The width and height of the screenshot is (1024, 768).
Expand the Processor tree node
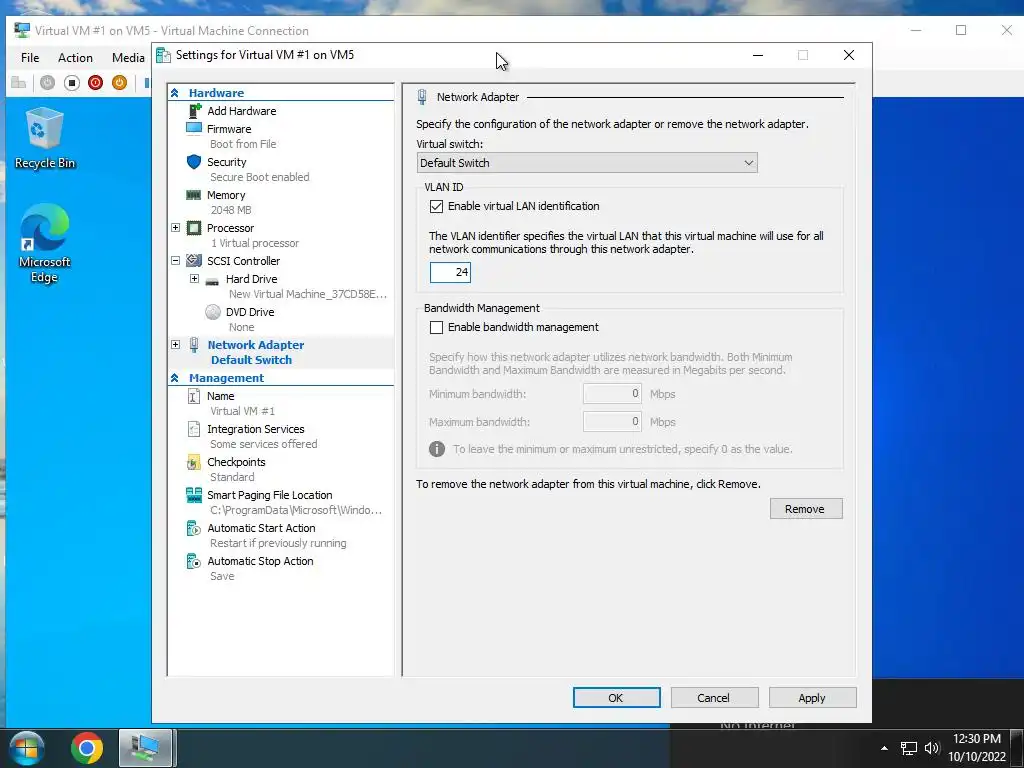click(x=176, y=228)
